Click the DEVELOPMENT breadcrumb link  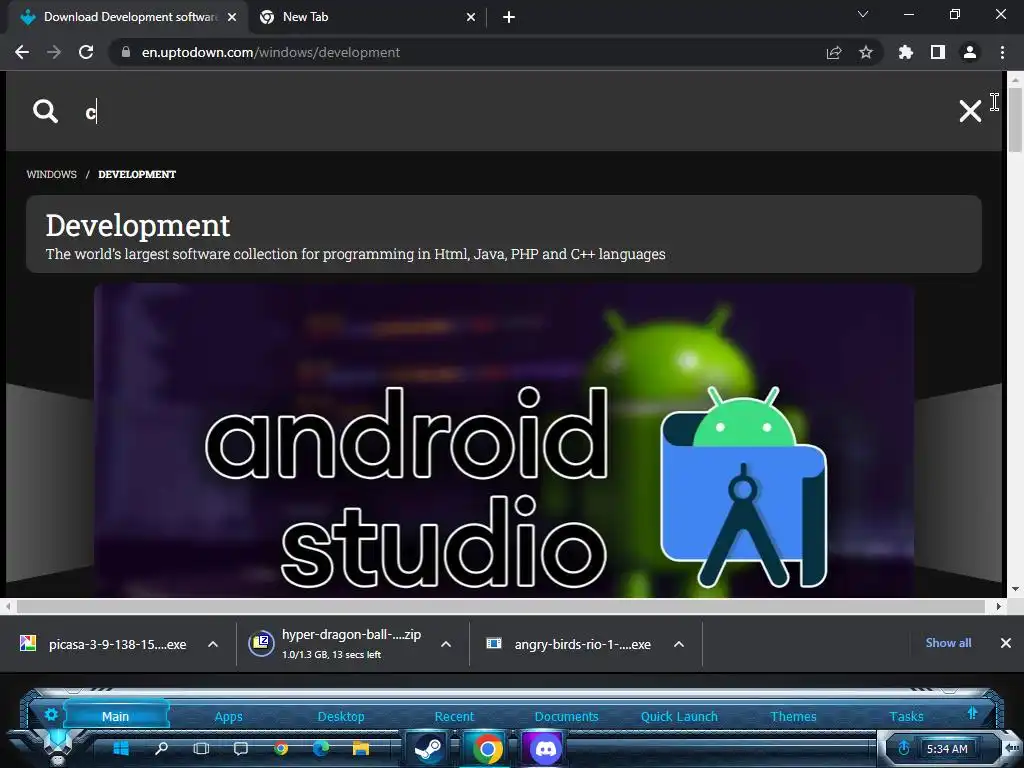coord(137,174)
